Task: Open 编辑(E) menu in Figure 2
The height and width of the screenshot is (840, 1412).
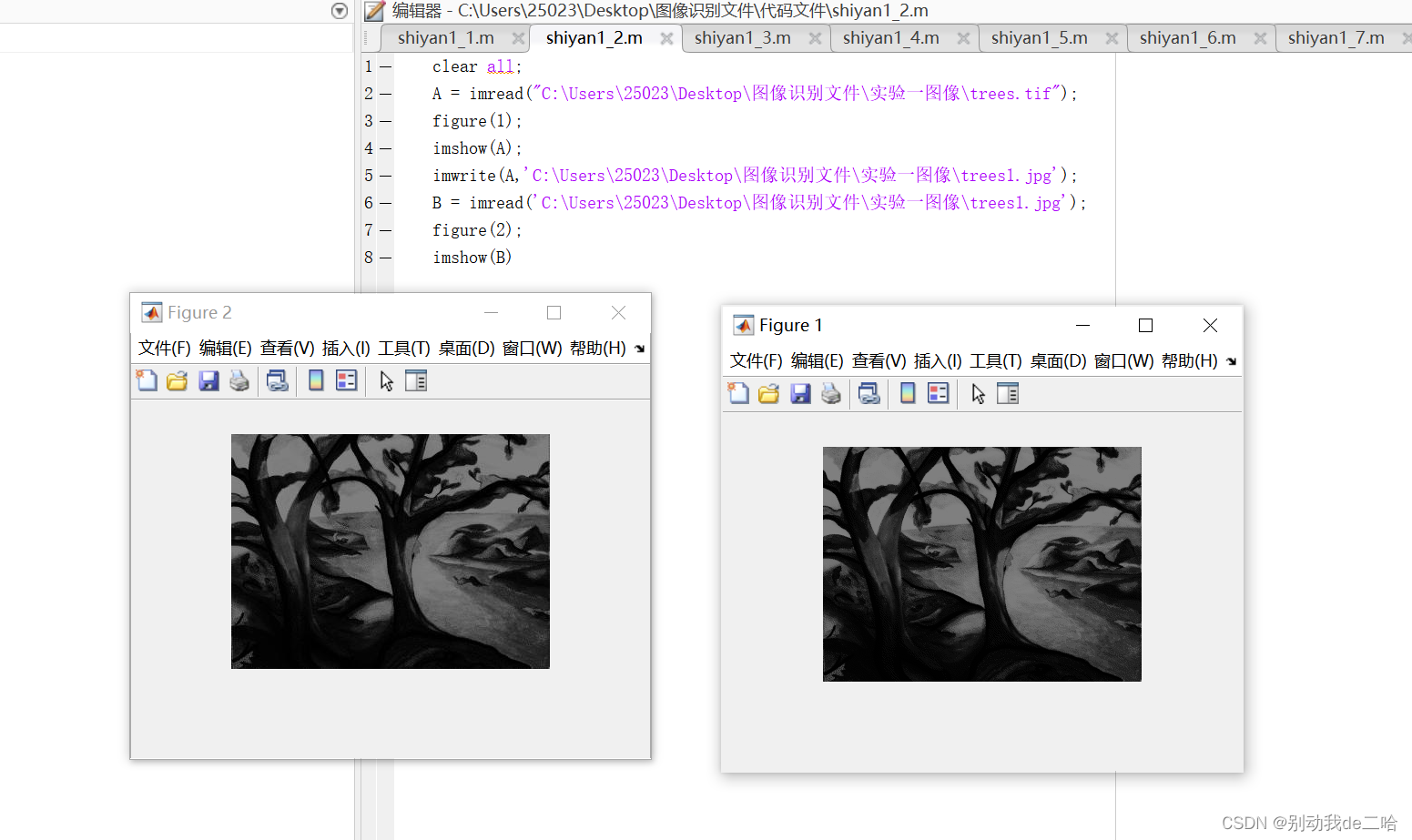Action: click(x=226, y=349)
